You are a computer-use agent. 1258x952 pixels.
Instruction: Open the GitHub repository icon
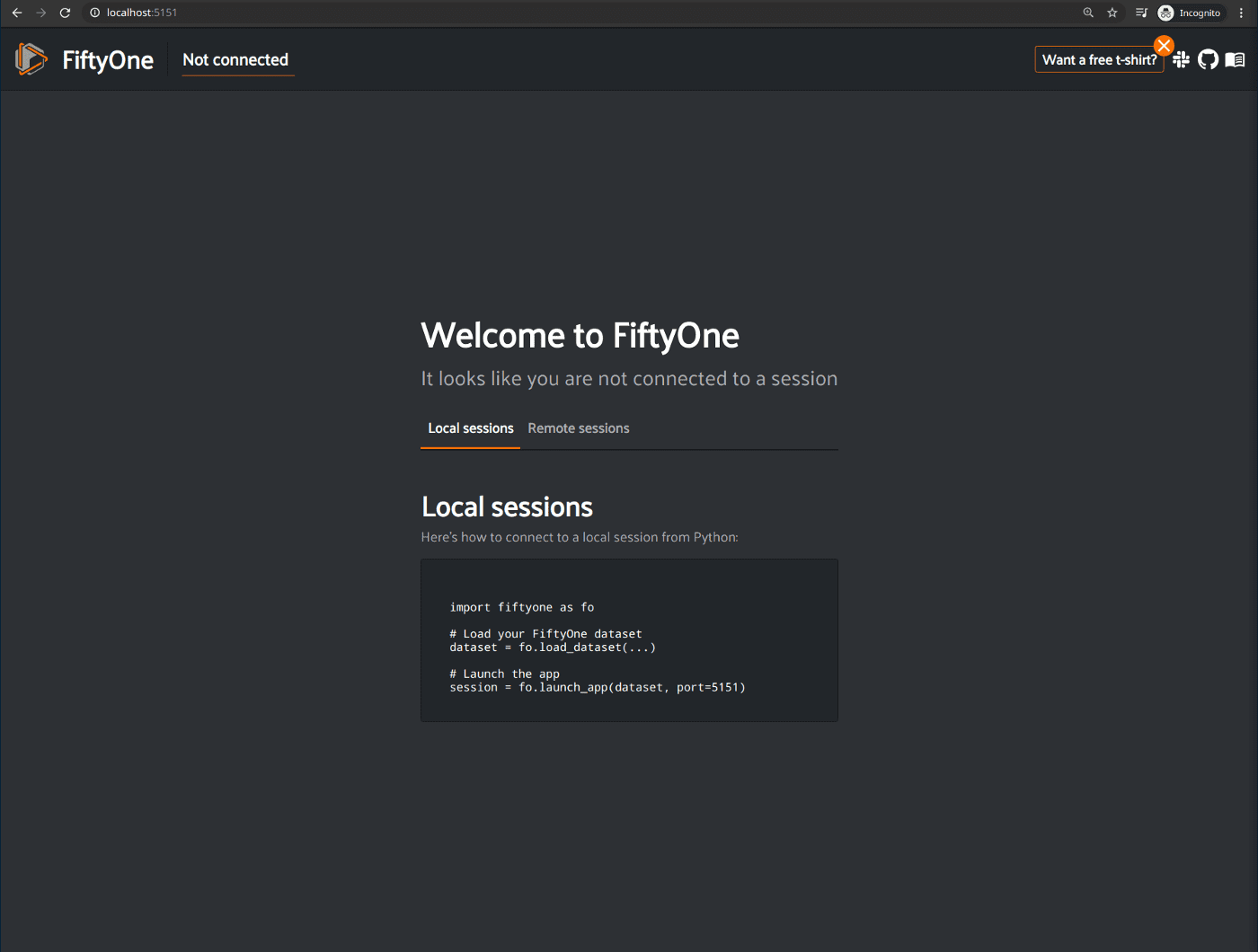pyautogui.click(x=1208, y=59)
